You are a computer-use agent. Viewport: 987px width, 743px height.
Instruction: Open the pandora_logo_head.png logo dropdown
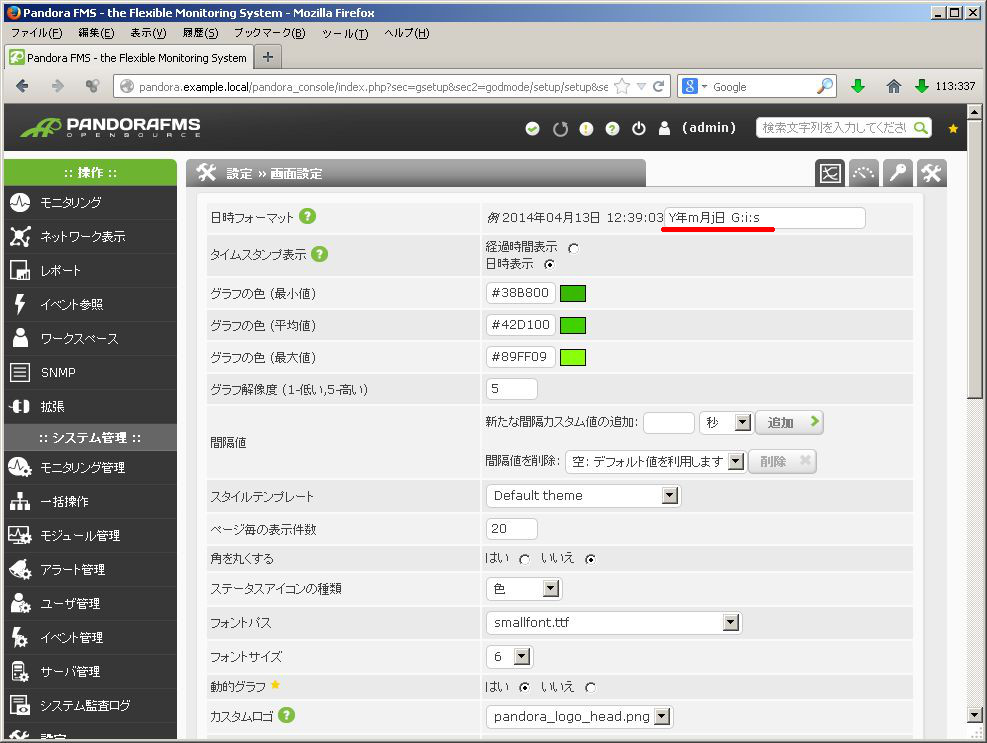[x=579, y=717]
